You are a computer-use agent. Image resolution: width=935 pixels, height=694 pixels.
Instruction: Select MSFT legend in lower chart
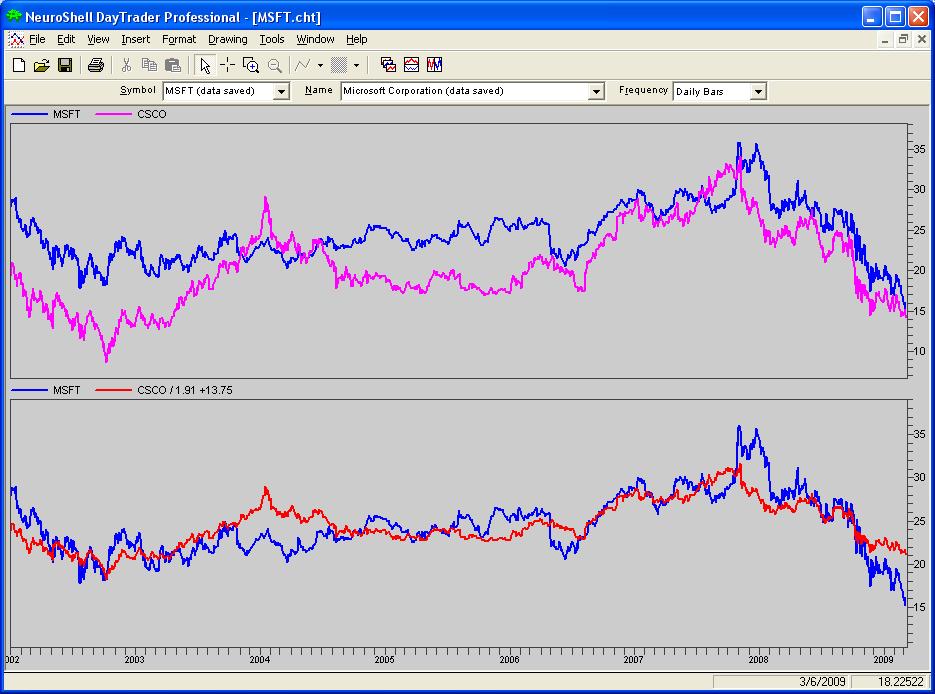(66, 390)
